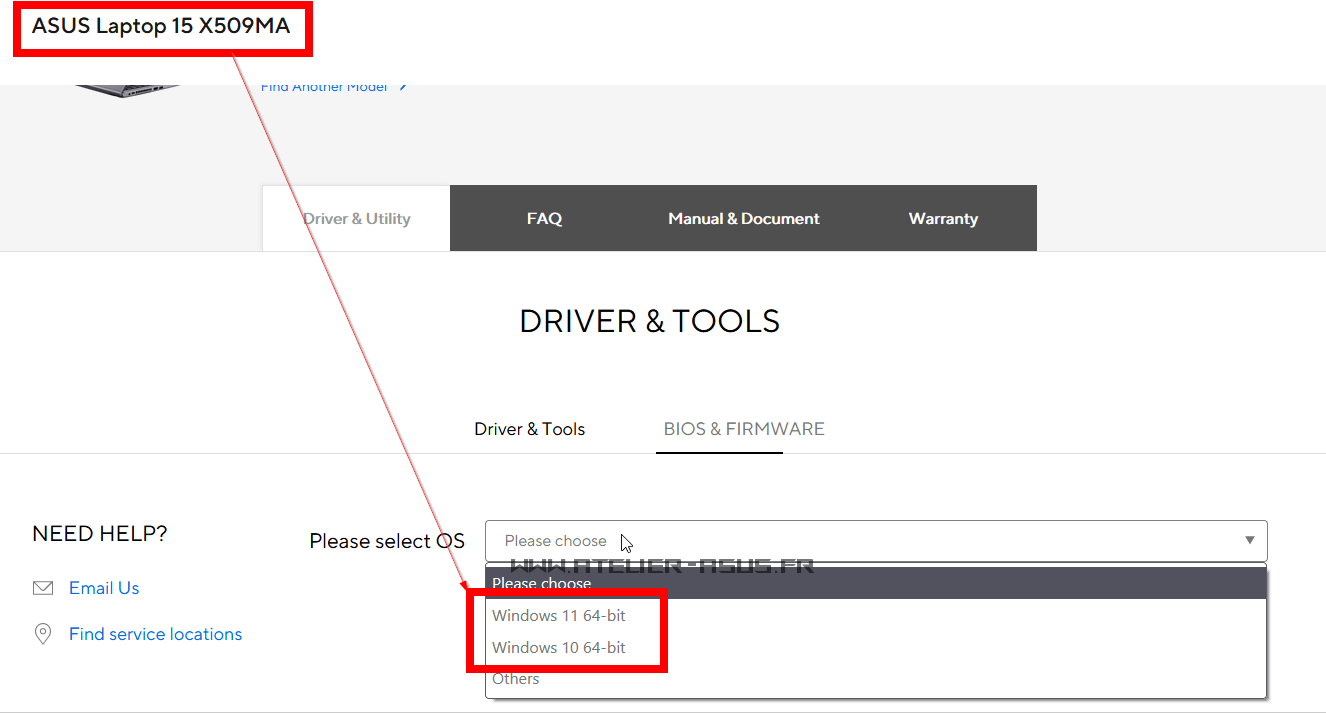Image resolution: width=1326 pixels, height=713 pixels.
Task: Go to the Manual & Document tab
Action: click(x=743, y=219)
